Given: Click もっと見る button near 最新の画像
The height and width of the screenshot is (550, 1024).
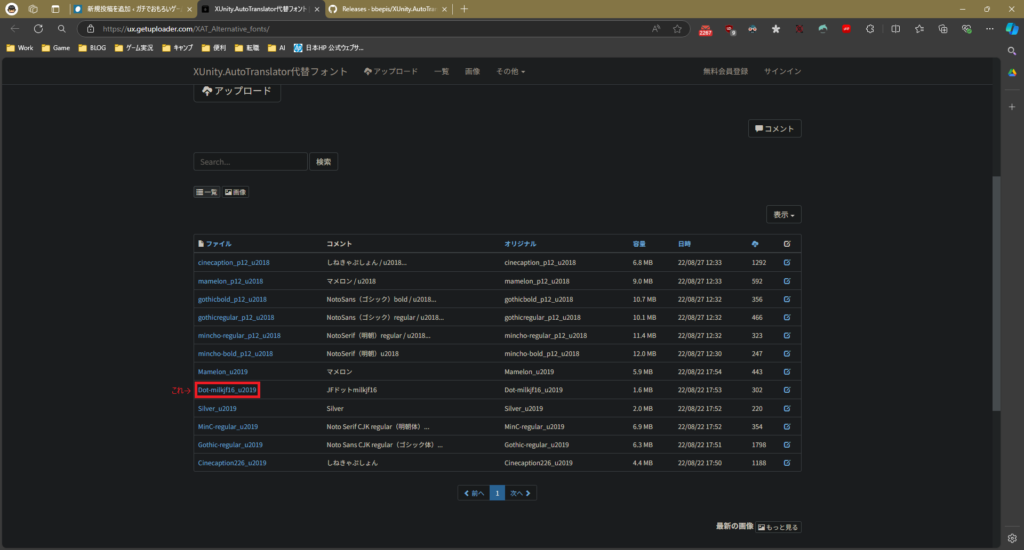Looking at the screenshot, I should click(778, 527).
